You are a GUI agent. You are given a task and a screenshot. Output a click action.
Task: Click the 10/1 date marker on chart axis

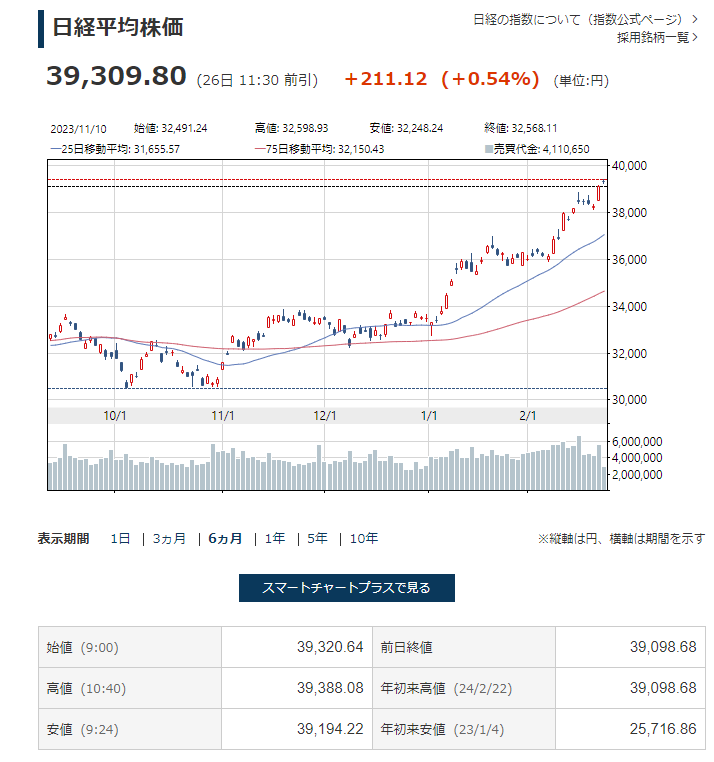pos(115,416)
